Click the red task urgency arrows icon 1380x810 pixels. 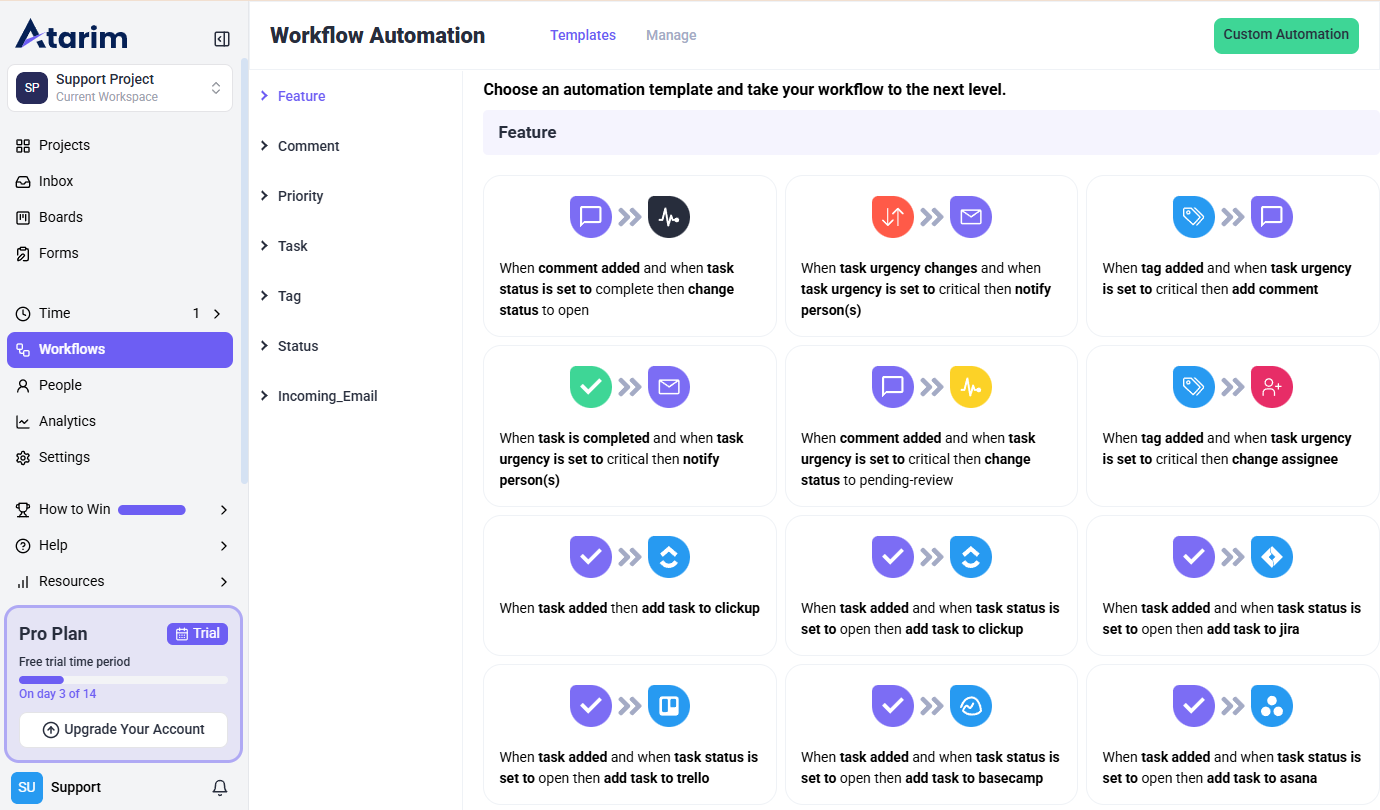892,217
